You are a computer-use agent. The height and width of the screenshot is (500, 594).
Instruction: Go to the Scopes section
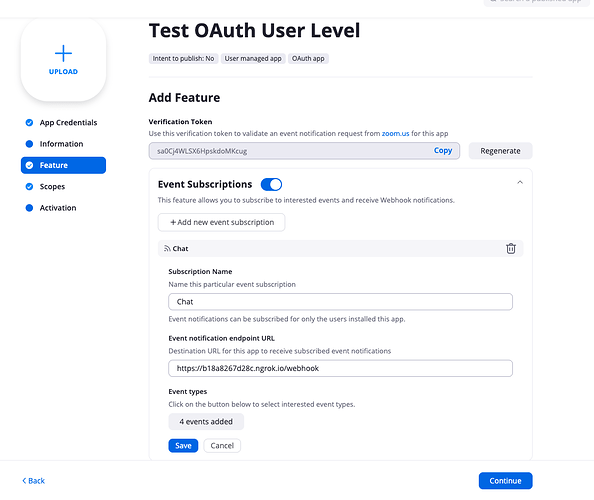click(52, 186)
